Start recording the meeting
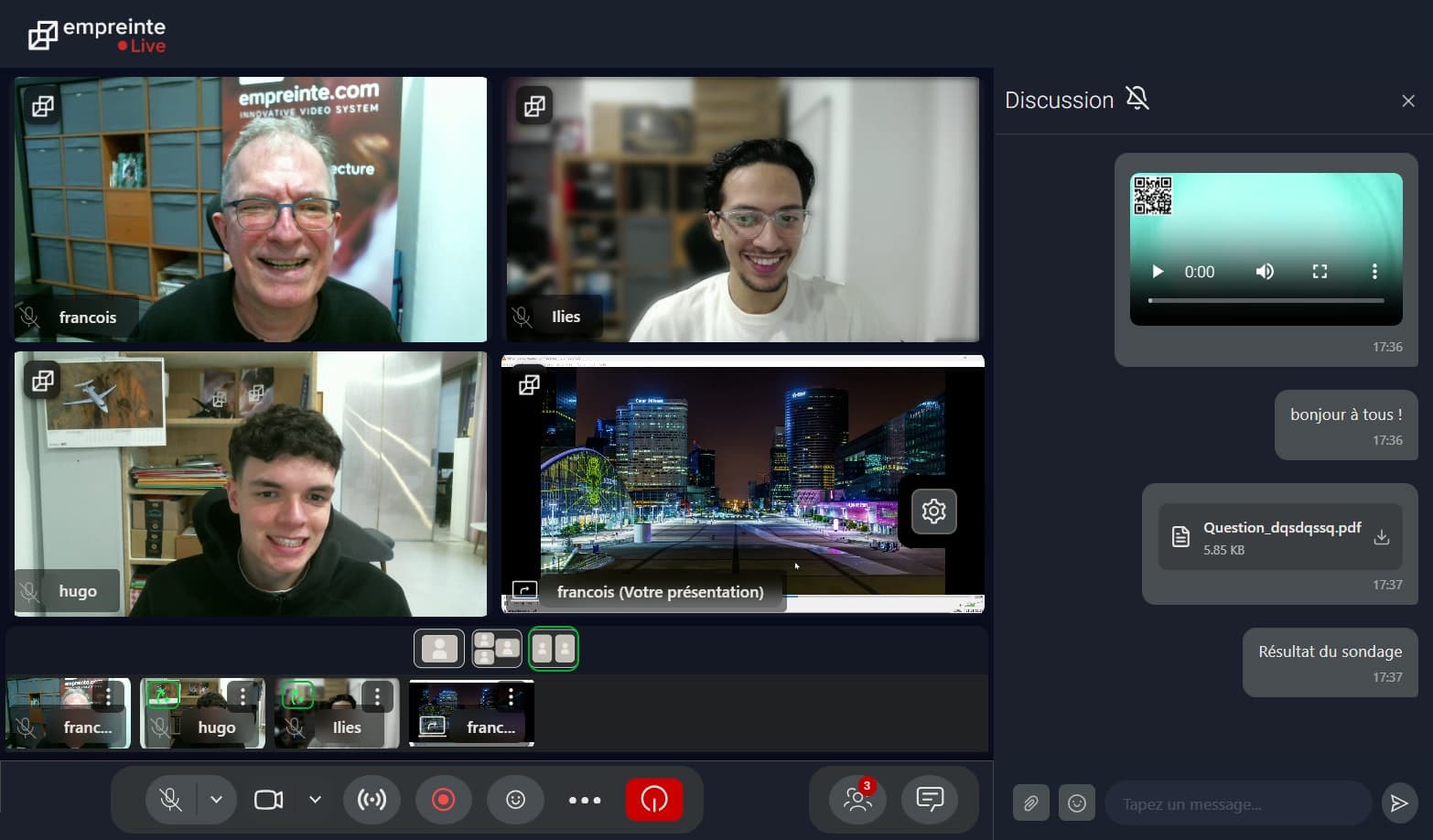1433x840 pixels. click(444, 799)
